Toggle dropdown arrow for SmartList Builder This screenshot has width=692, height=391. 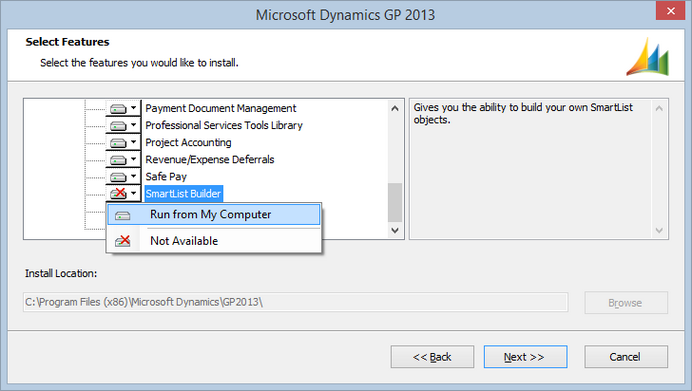point(133,193)
